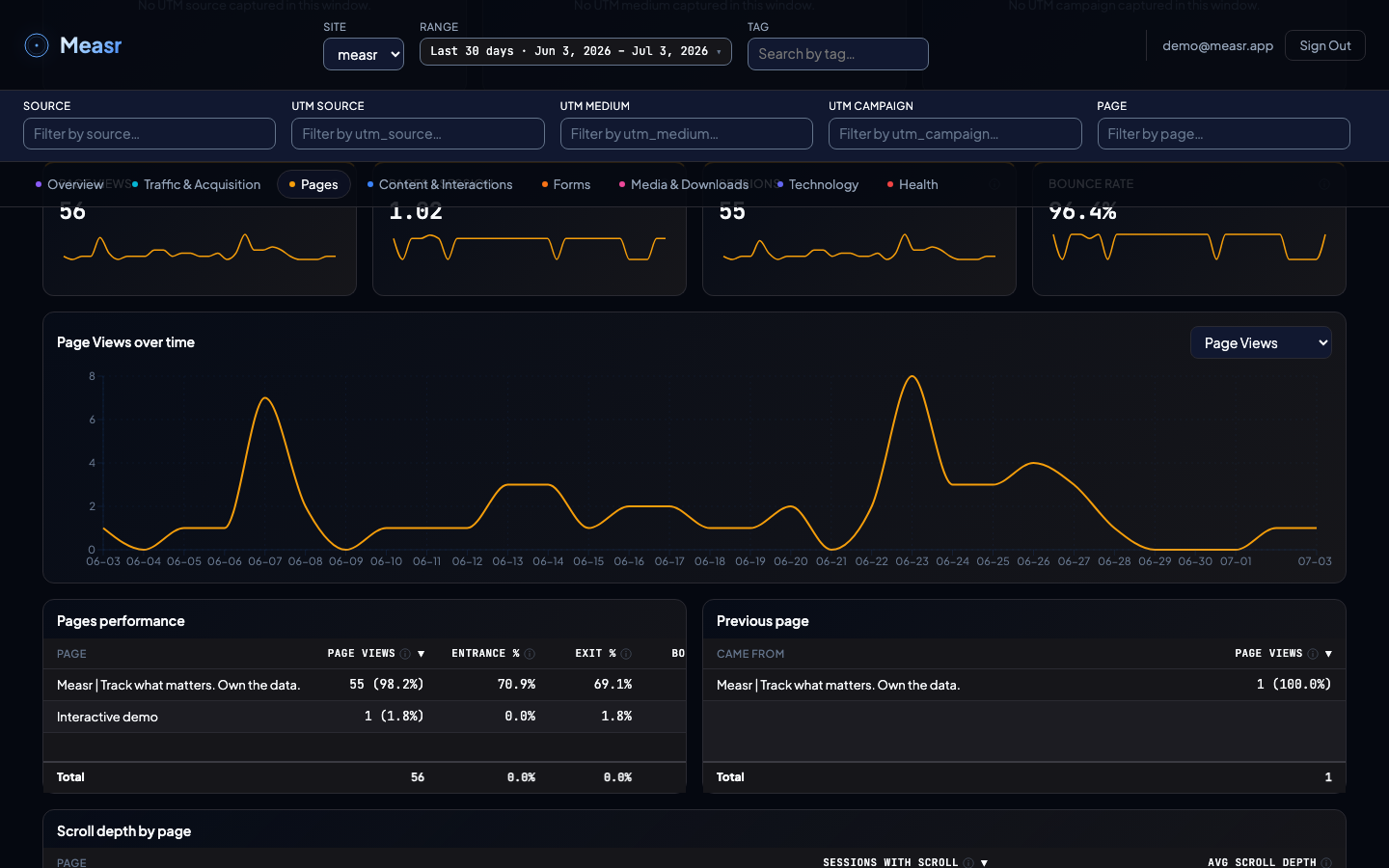Focus the Filter by source field
Screen dimensions: 1389x868
tap(150, 134)
